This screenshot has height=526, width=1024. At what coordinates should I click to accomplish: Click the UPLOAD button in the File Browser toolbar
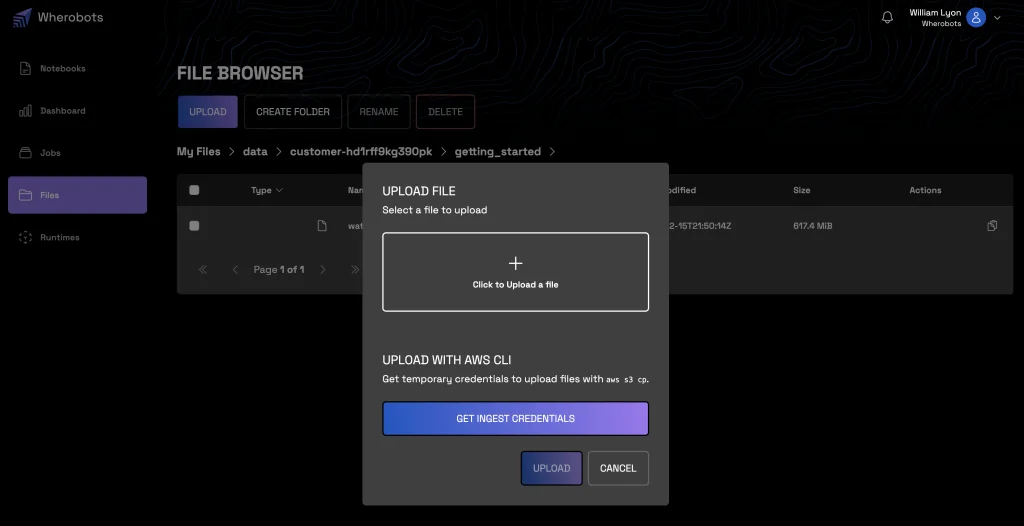(208, 112)
